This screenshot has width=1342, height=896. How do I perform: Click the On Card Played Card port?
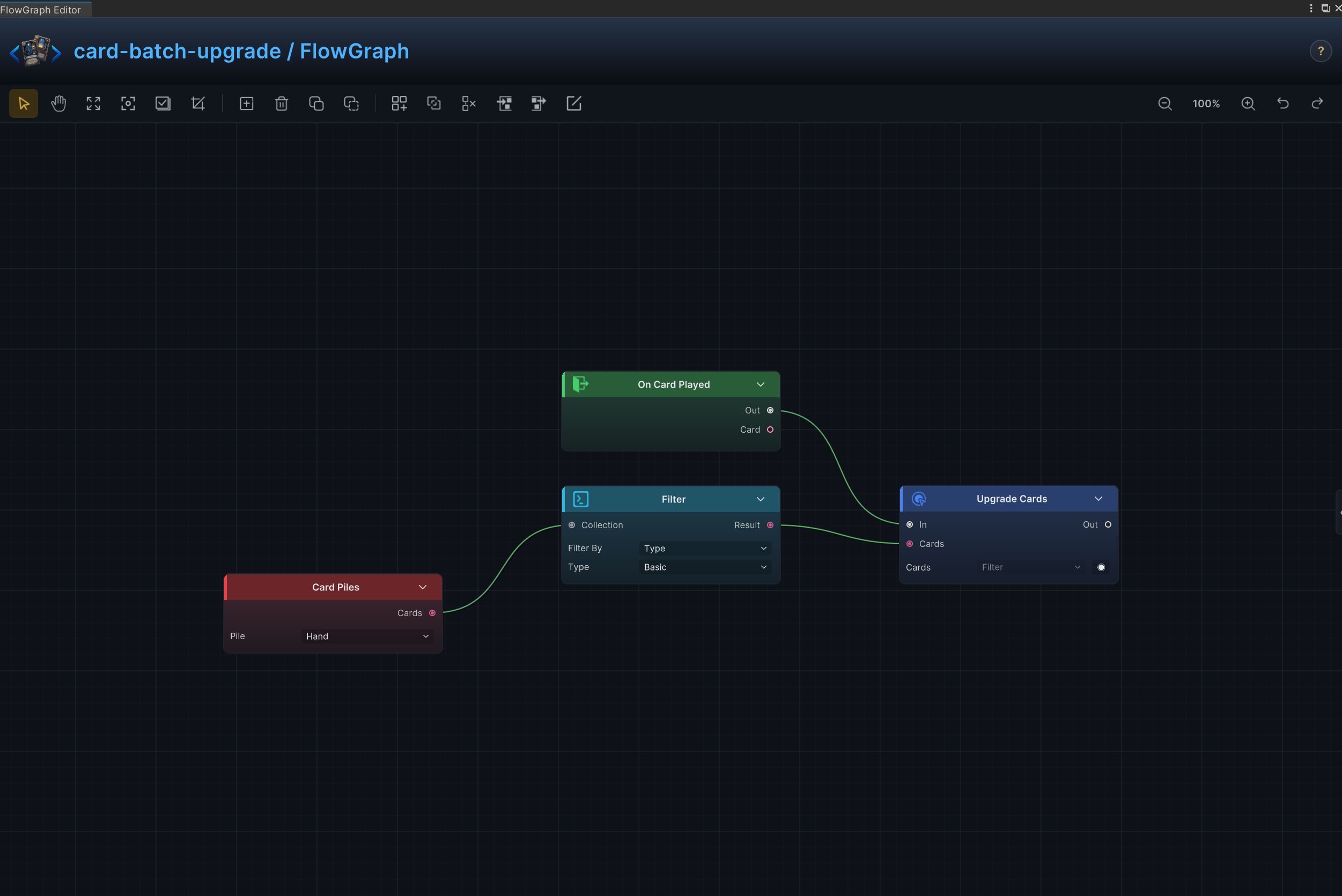pyautogui.click(x=770, y=430)
